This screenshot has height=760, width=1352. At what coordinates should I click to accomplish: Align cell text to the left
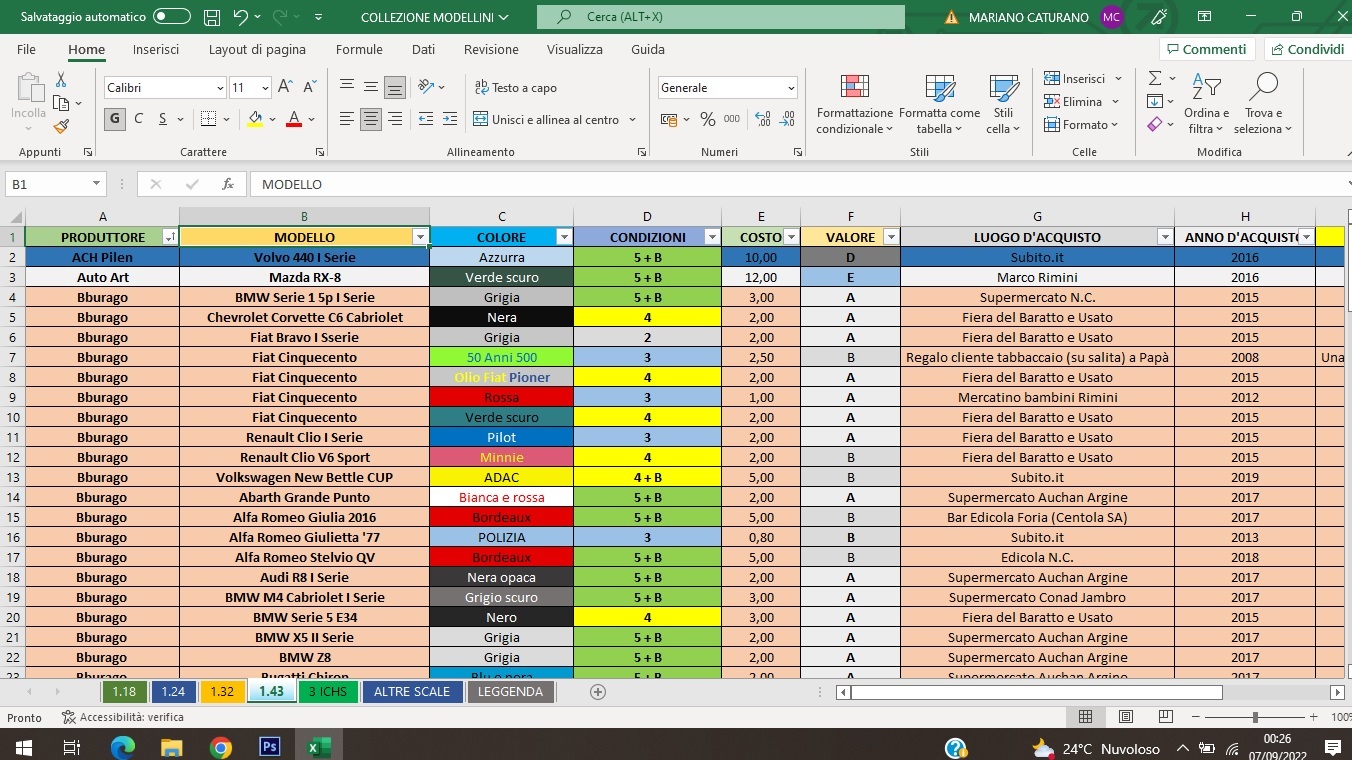pos(347,119)
